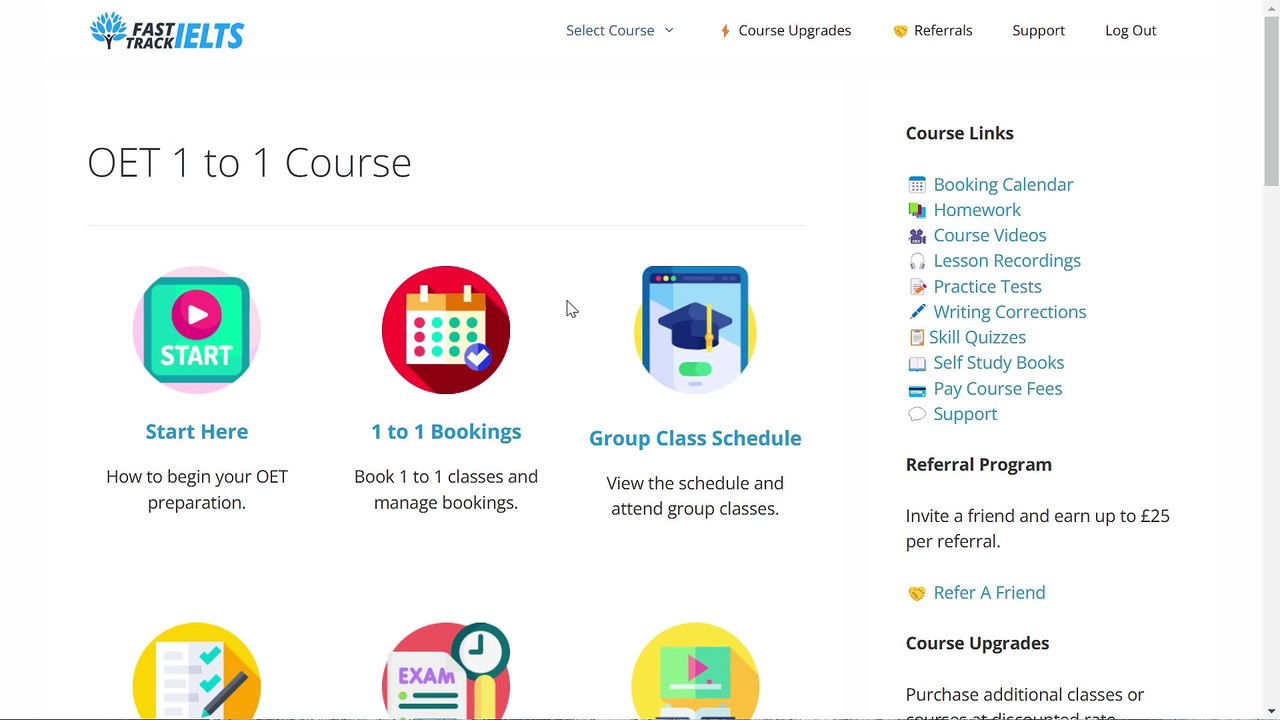Go to Support in the top navigation
The image size is (1280, 720).
click(1038, 30)
